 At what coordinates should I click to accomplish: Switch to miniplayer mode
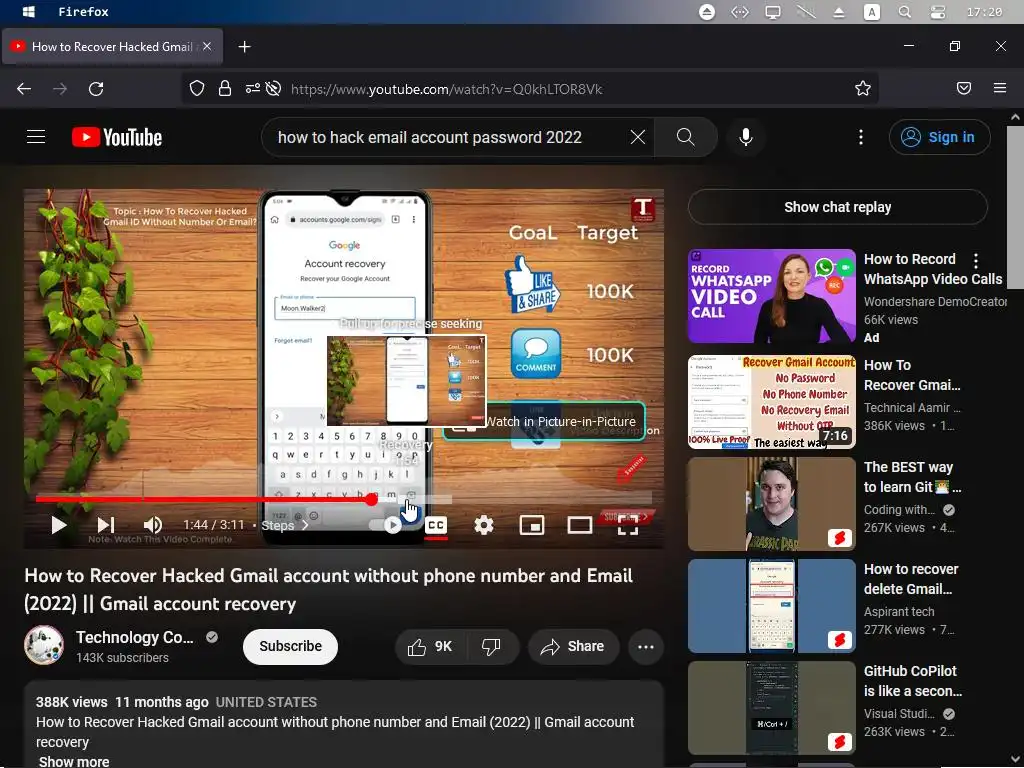[x=532, y=525]
